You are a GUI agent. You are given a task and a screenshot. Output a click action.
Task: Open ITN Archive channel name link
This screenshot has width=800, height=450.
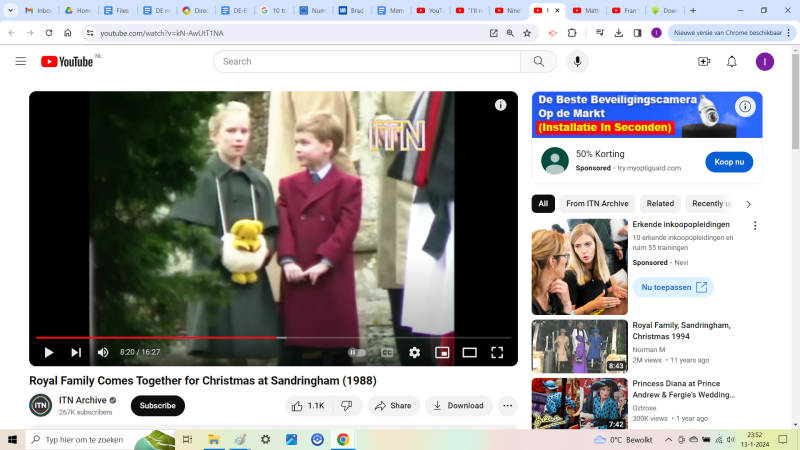83,400
